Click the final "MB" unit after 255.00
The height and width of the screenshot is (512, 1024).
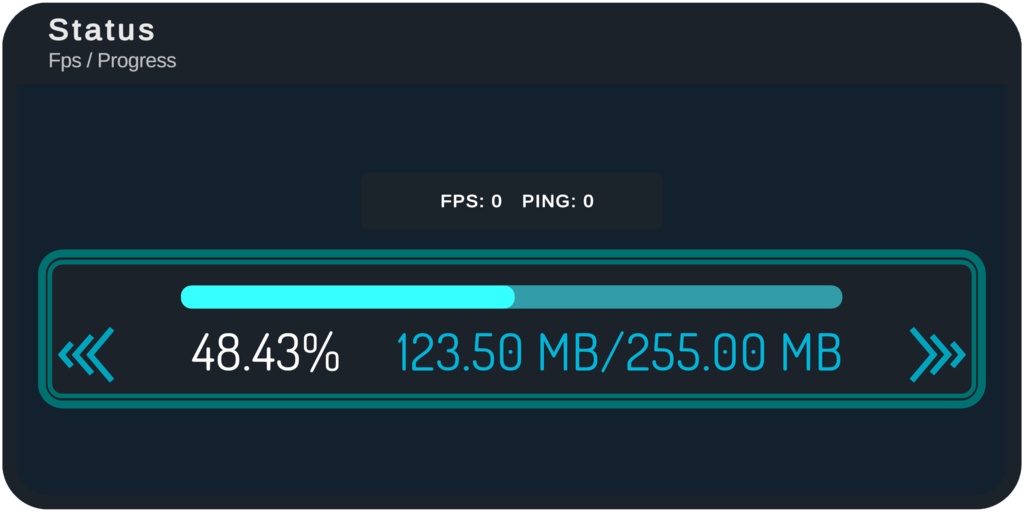click(811, 353)
